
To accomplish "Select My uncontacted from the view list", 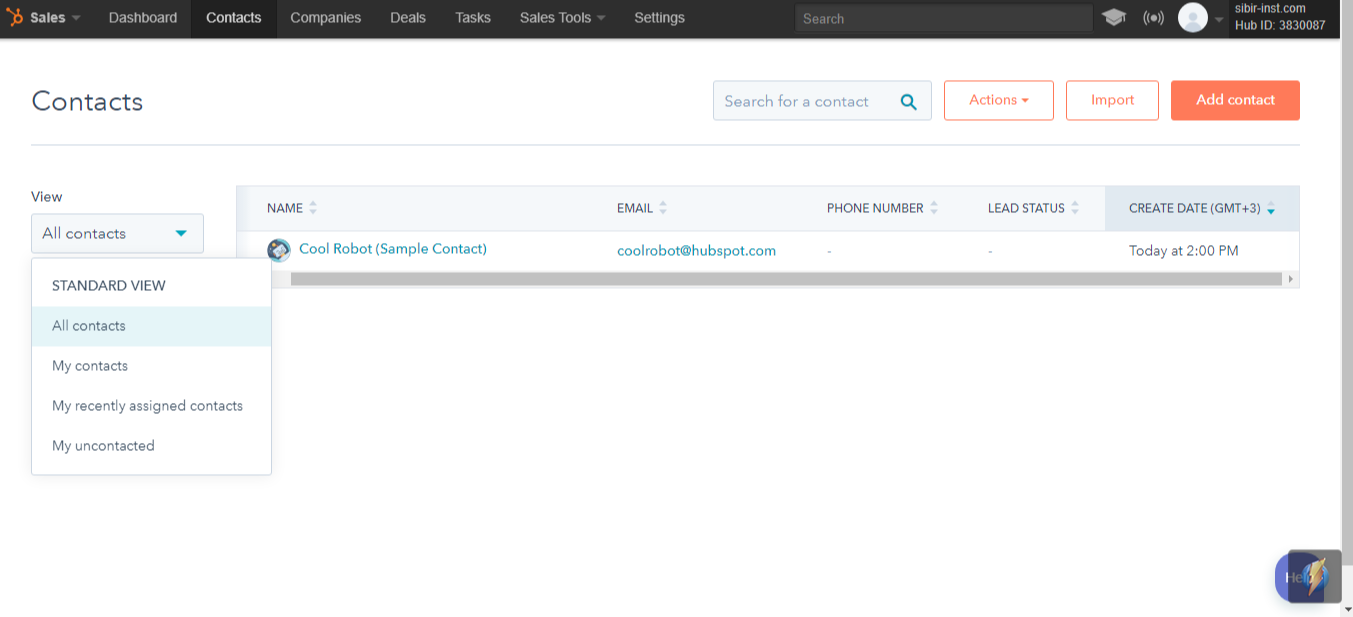I will point(103,445).
